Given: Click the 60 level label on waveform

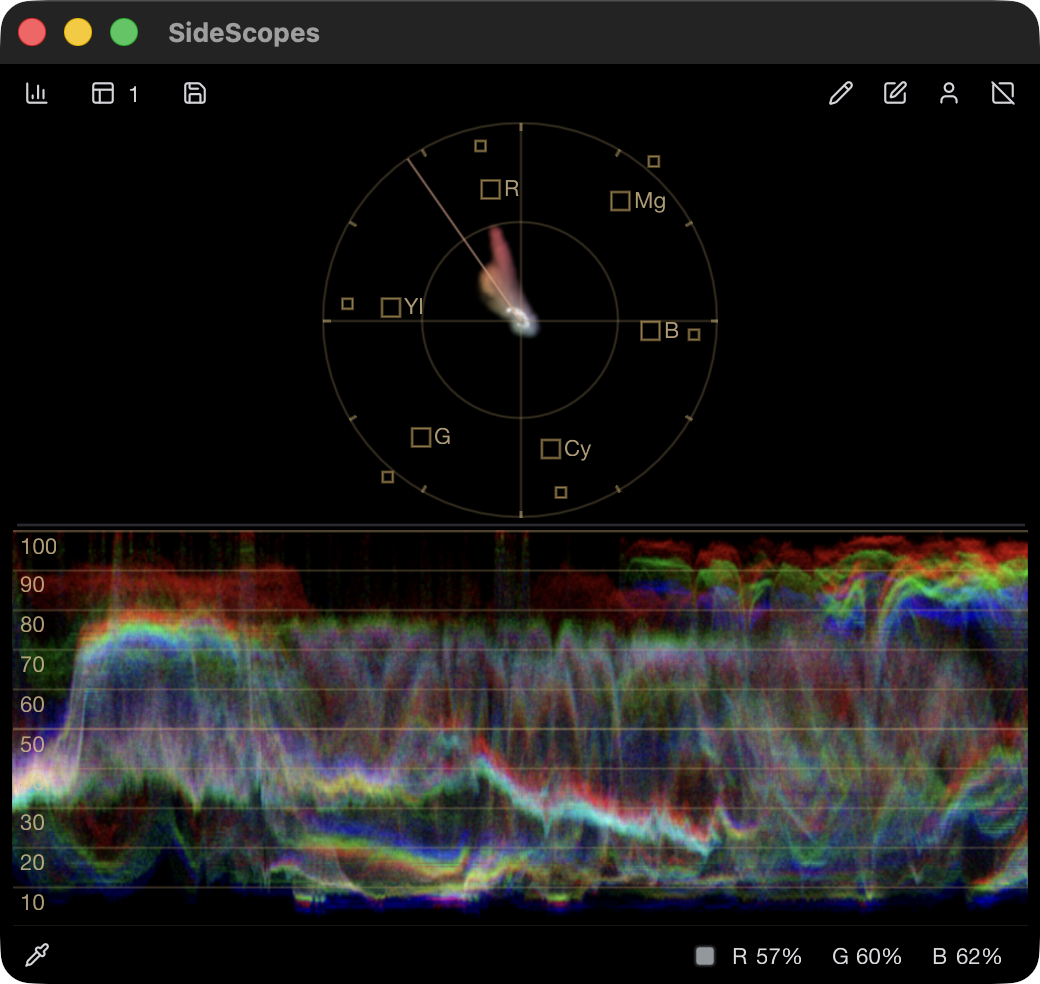Looking at the screenshot, I should click(x=32, y=704).
